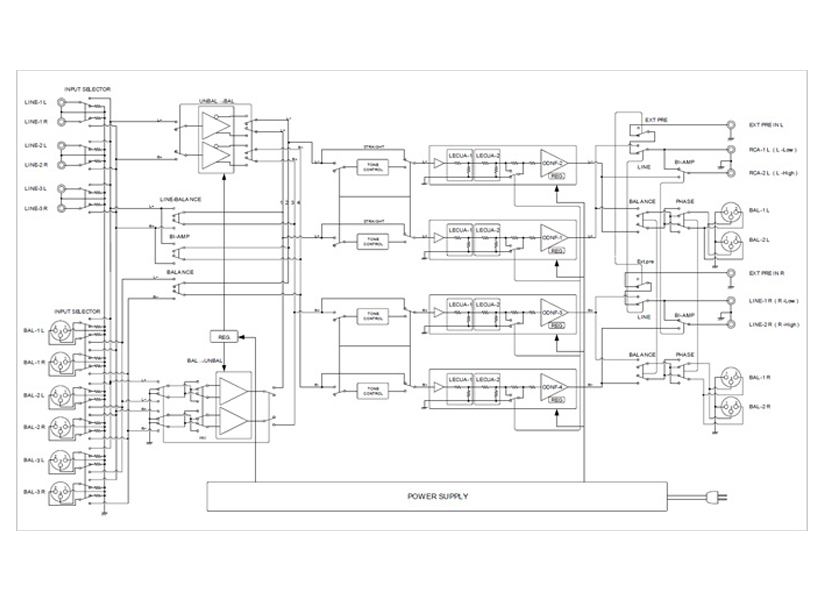Click the LINE-1 L RCA jack symbol
Image resolution: width=825 pixels, height=600 pixels.
click(62, 103)
